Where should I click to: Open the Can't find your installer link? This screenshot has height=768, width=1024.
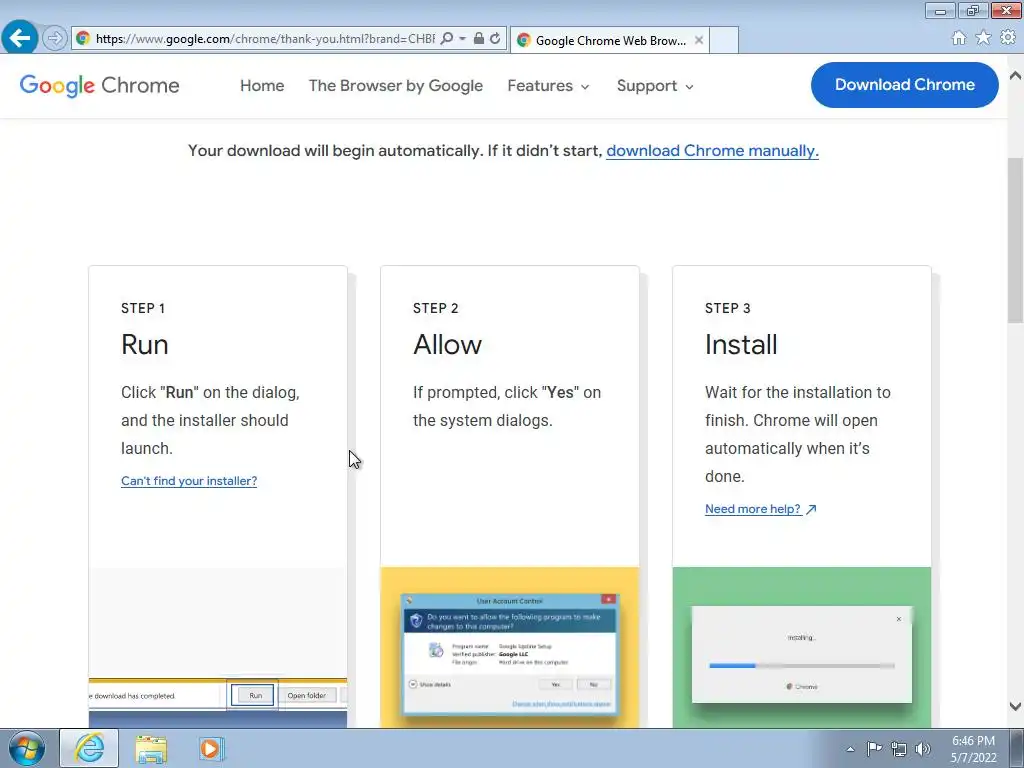pos(189,481)
